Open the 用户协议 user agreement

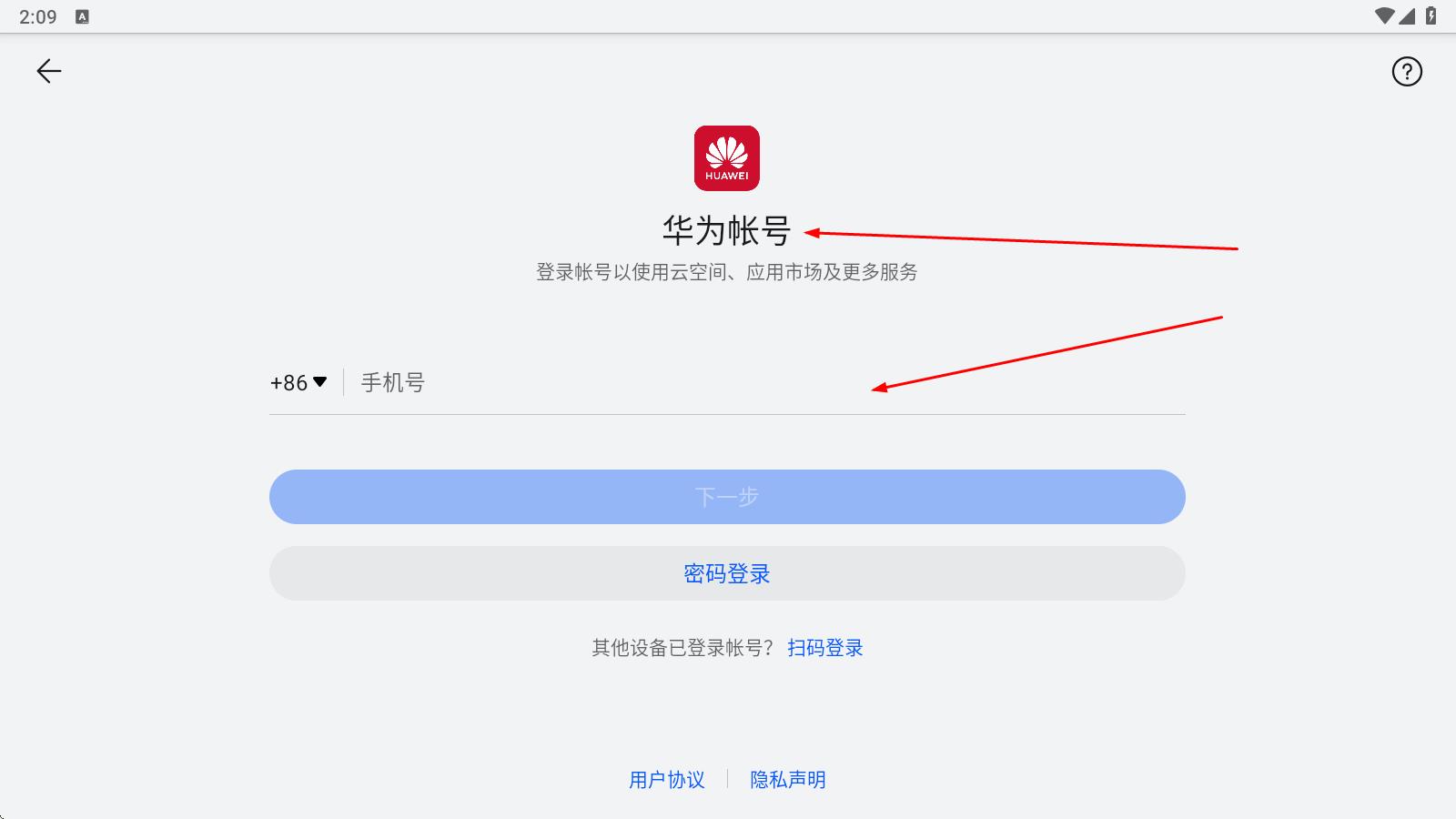click(667, 780)
